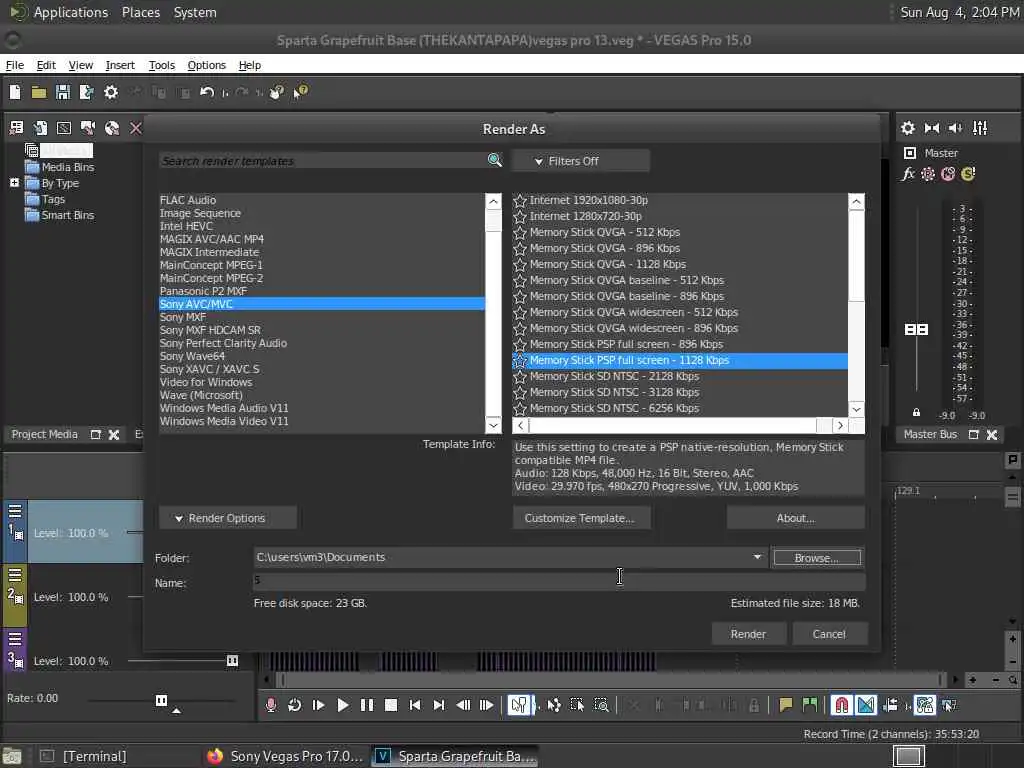Click the Pause button
1024x768 pixels.
pos(366,705)
